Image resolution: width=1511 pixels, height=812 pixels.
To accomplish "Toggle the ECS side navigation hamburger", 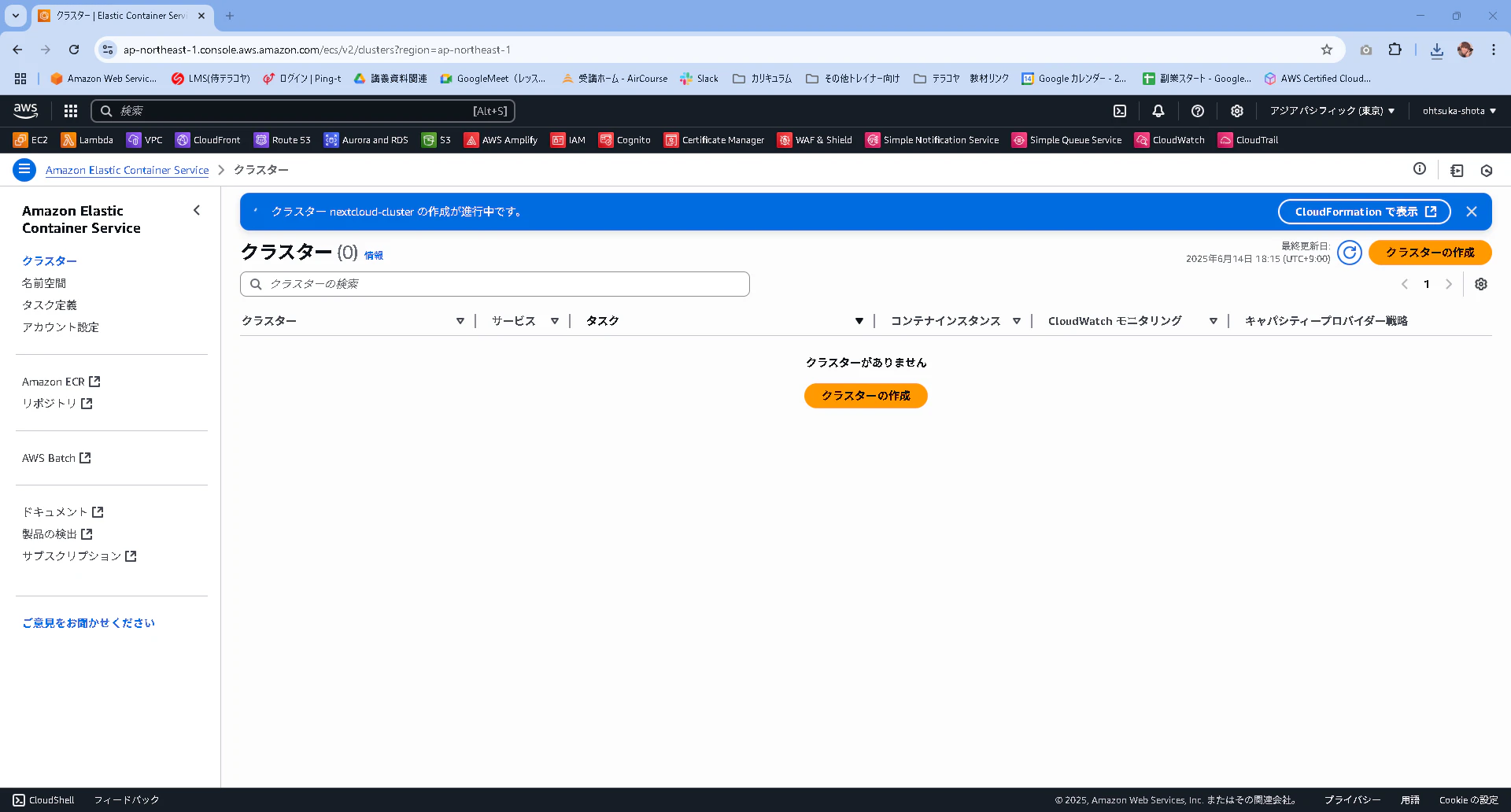I will (24, 170).
